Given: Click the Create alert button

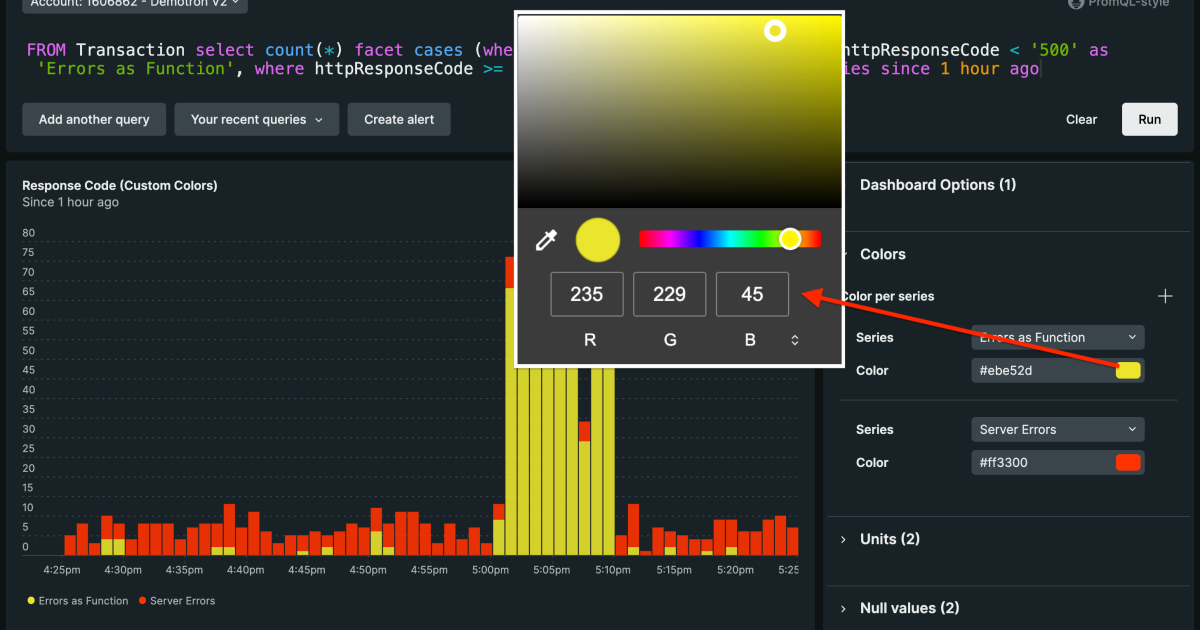Looking at the screenshot, I should [x=399, y=119].
